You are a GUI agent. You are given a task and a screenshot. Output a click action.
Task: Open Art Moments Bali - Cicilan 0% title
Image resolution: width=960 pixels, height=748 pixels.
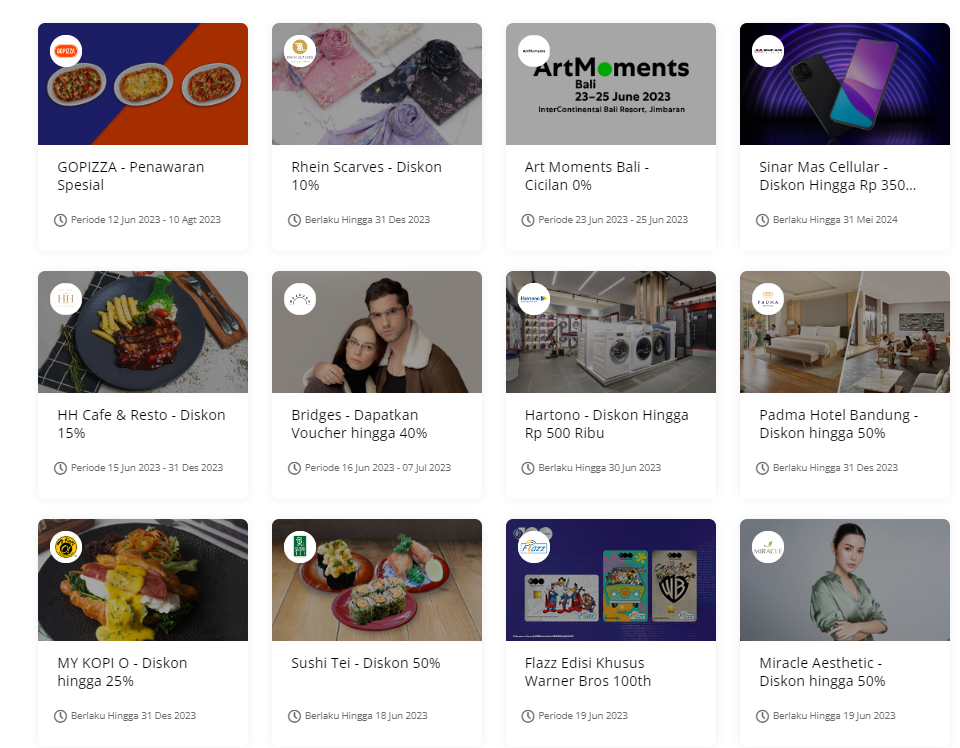tap(587, 176)
